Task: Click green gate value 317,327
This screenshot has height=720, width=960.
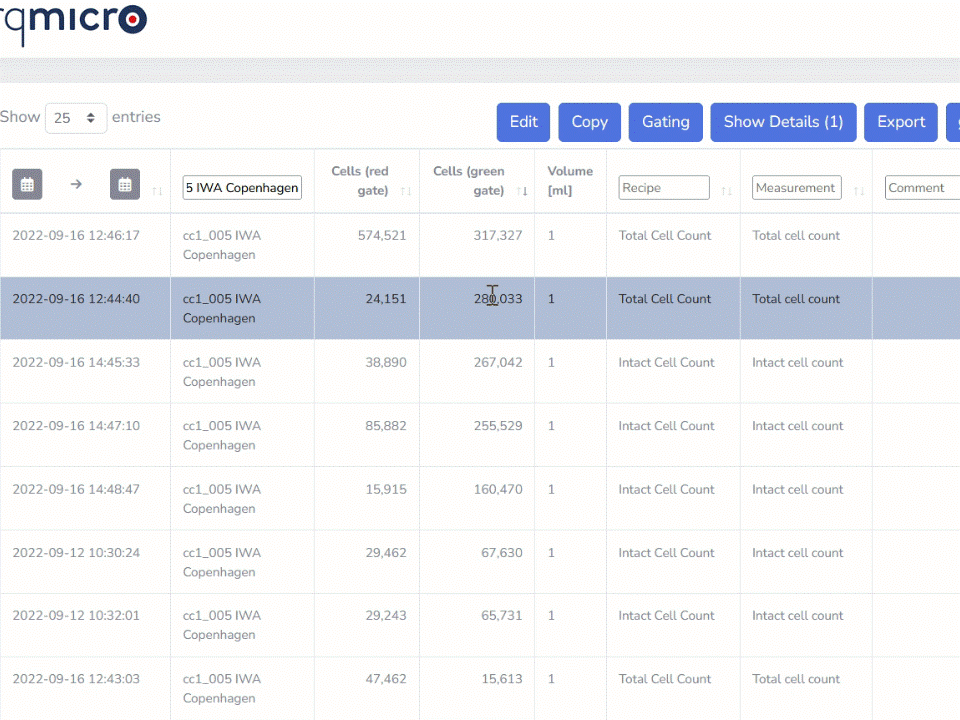Action: point(498,236)
